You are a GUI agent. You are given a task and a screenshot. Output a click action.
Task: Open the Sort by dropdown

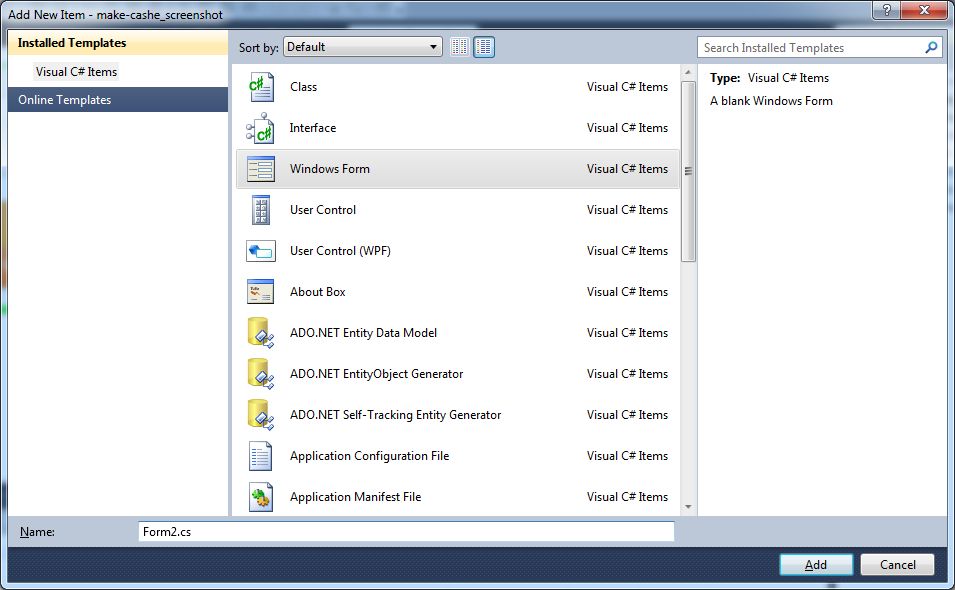pyautogui.click(x=363, y=47)
